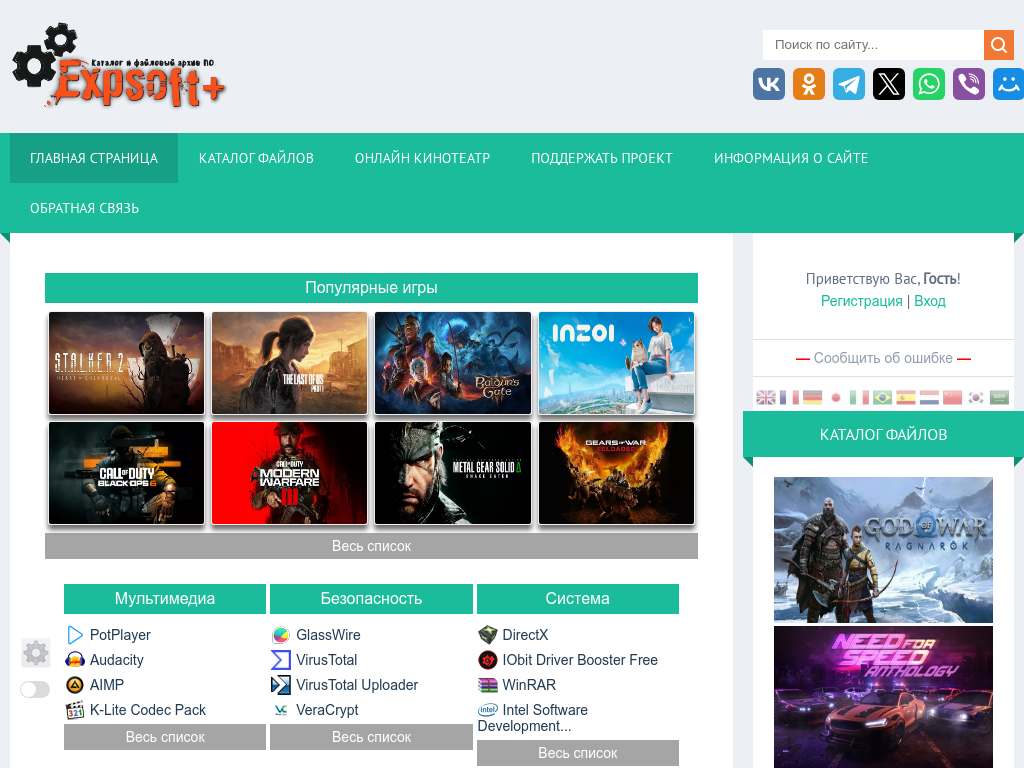Click Весь список under Популярные игры
This screenshot has width=1024, height=768.
click(x=371, y=546)
